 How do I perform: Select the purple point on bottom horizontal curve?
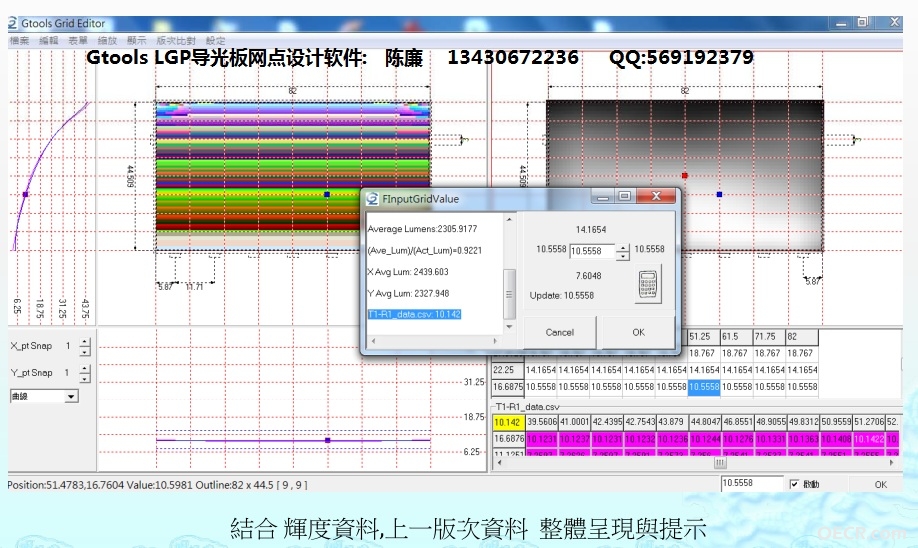(327, 440)
